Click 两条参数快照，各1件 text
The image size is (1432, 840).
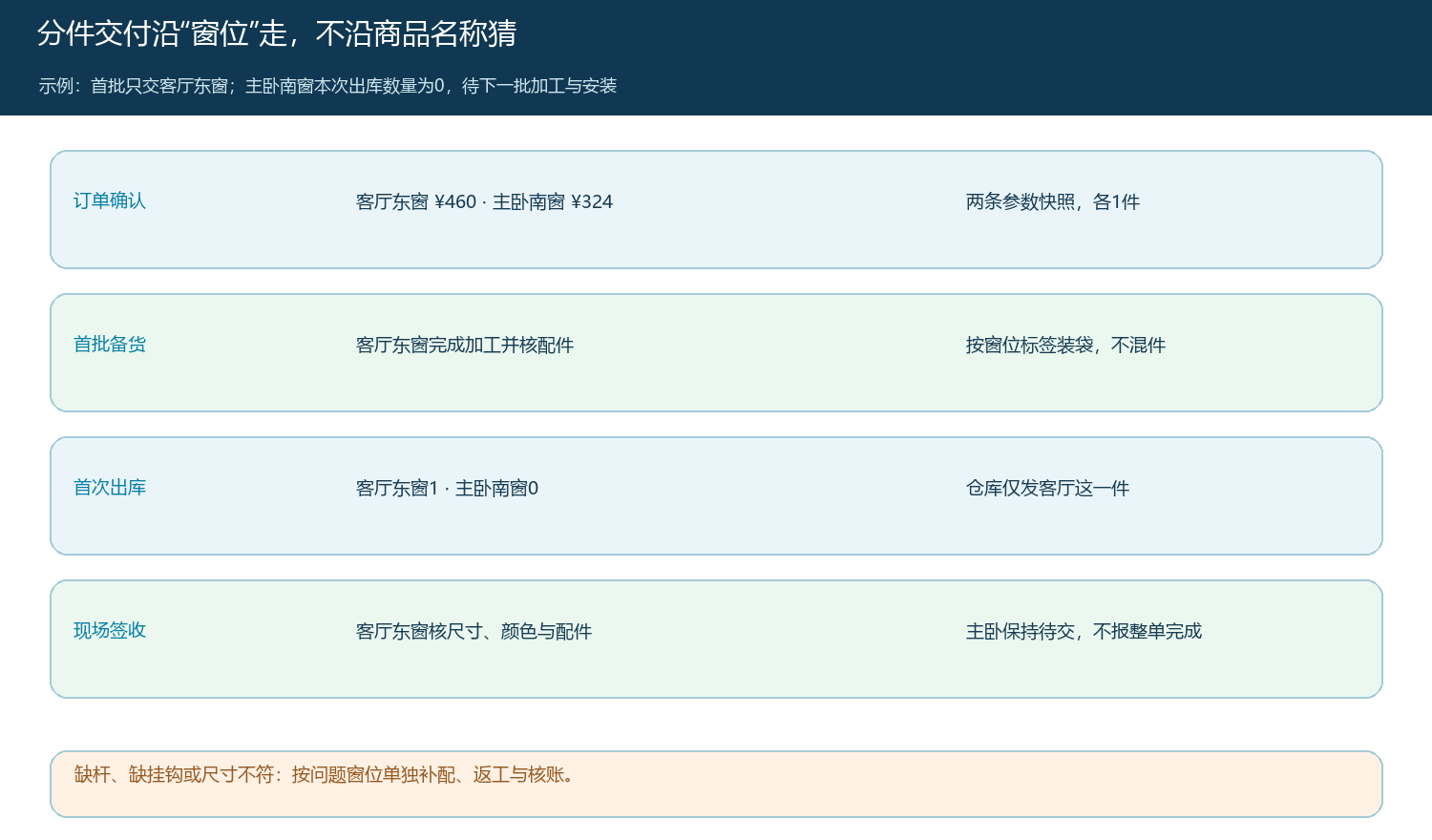pos(1053,202)
